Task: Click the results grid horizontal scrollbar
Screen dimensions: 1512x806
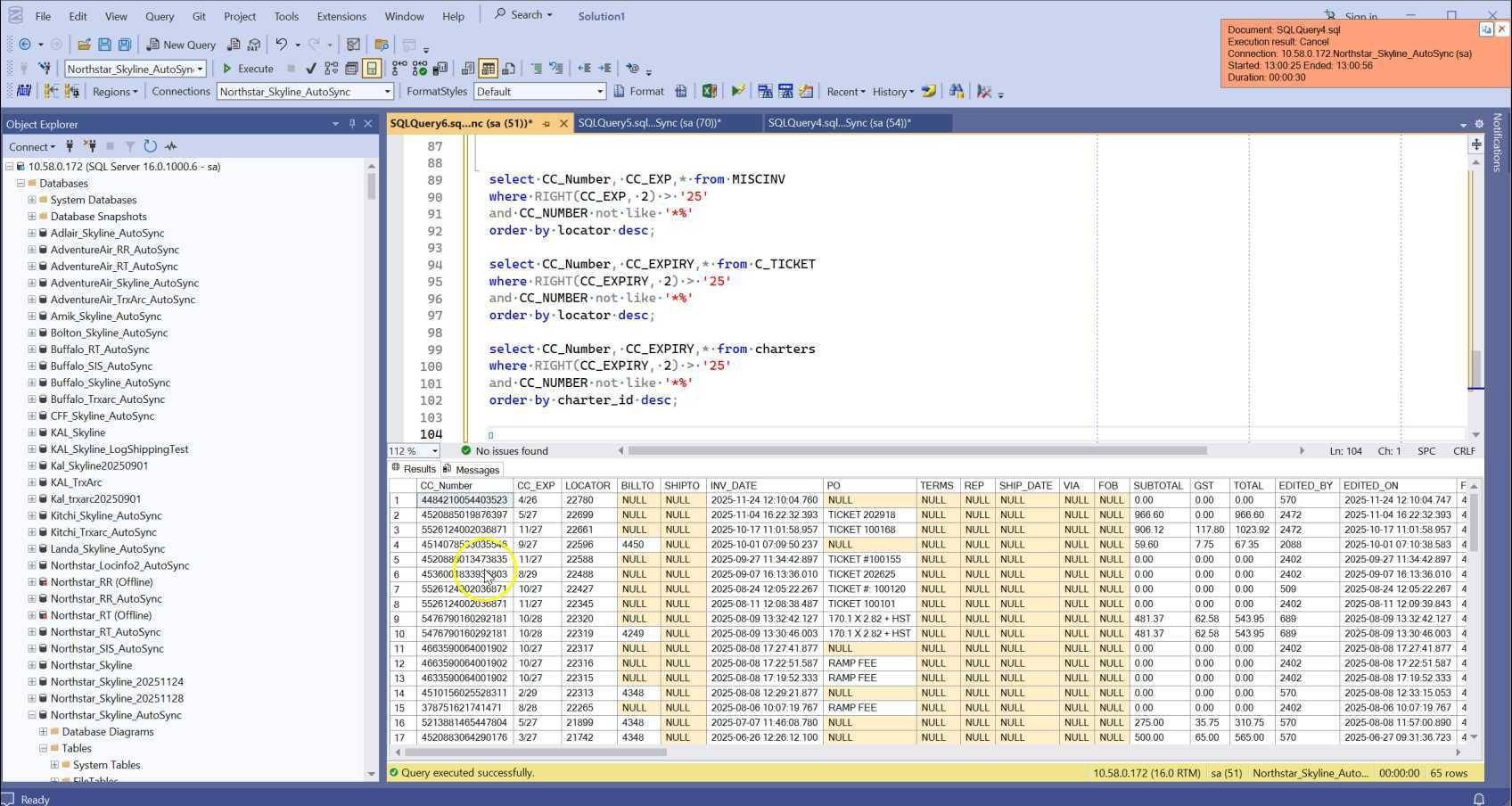Action: tap(535, 752)
